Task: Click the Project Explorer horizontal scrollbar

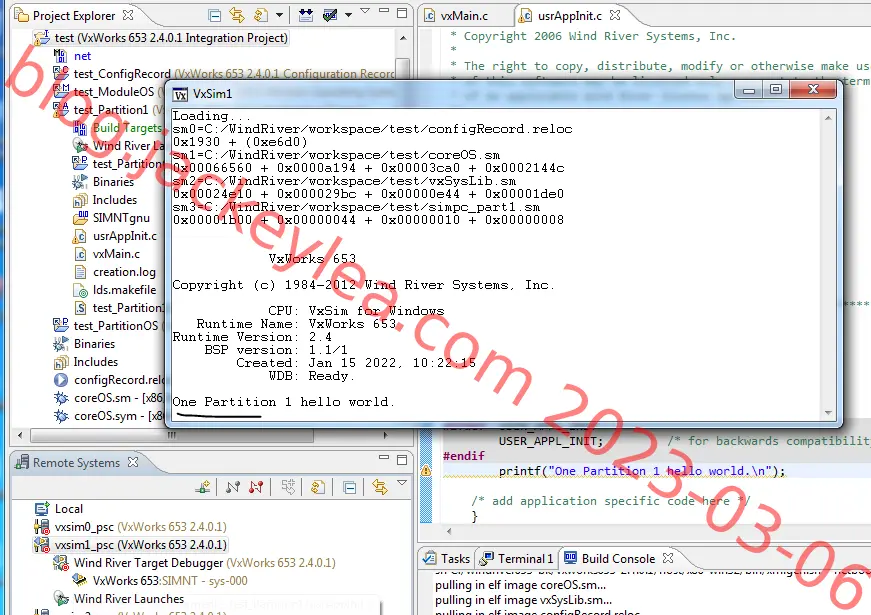Action: click(172, 435)
